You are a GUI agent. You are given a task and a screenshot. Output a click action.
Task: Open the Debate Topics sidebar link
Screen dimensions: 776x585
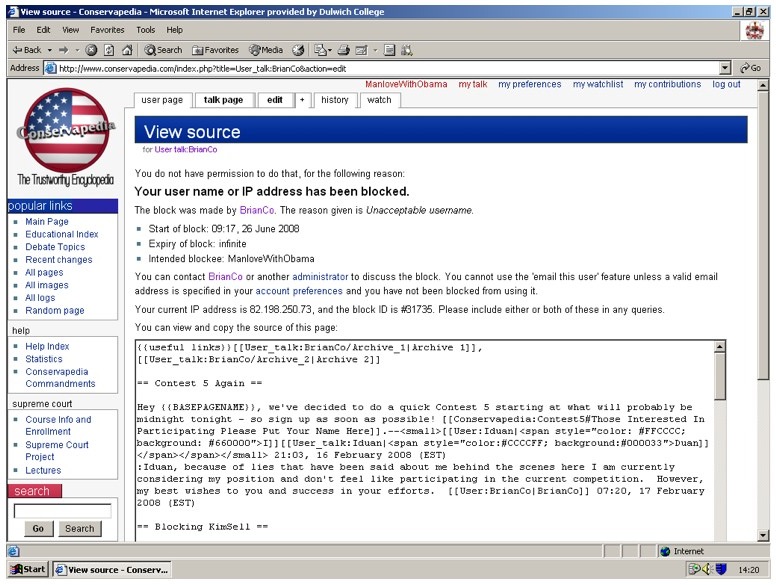pyautogui.click(x=55, y=247)
